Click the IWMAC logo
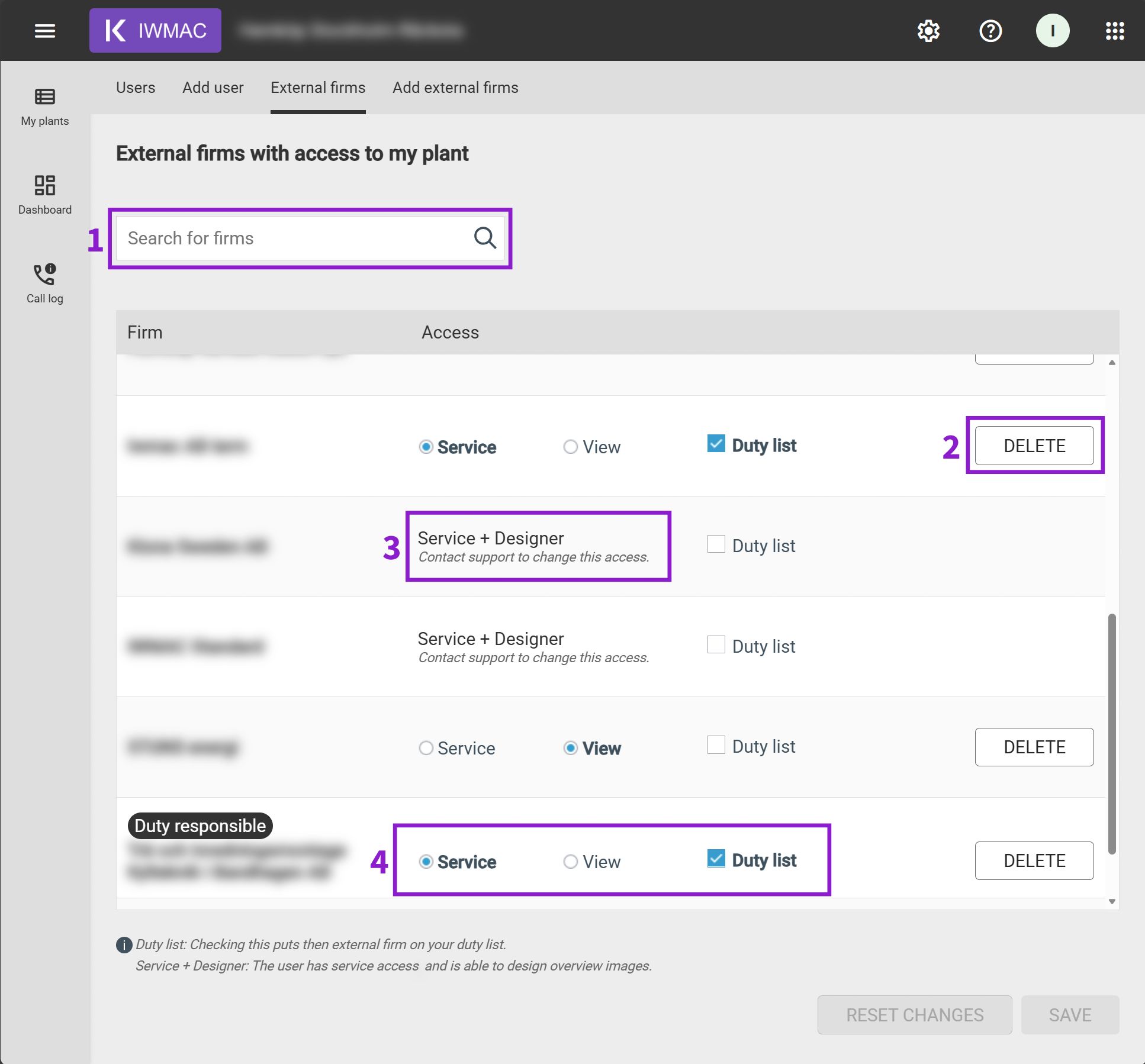The width and height of the screenshot is (1145, 1064). 155,31
